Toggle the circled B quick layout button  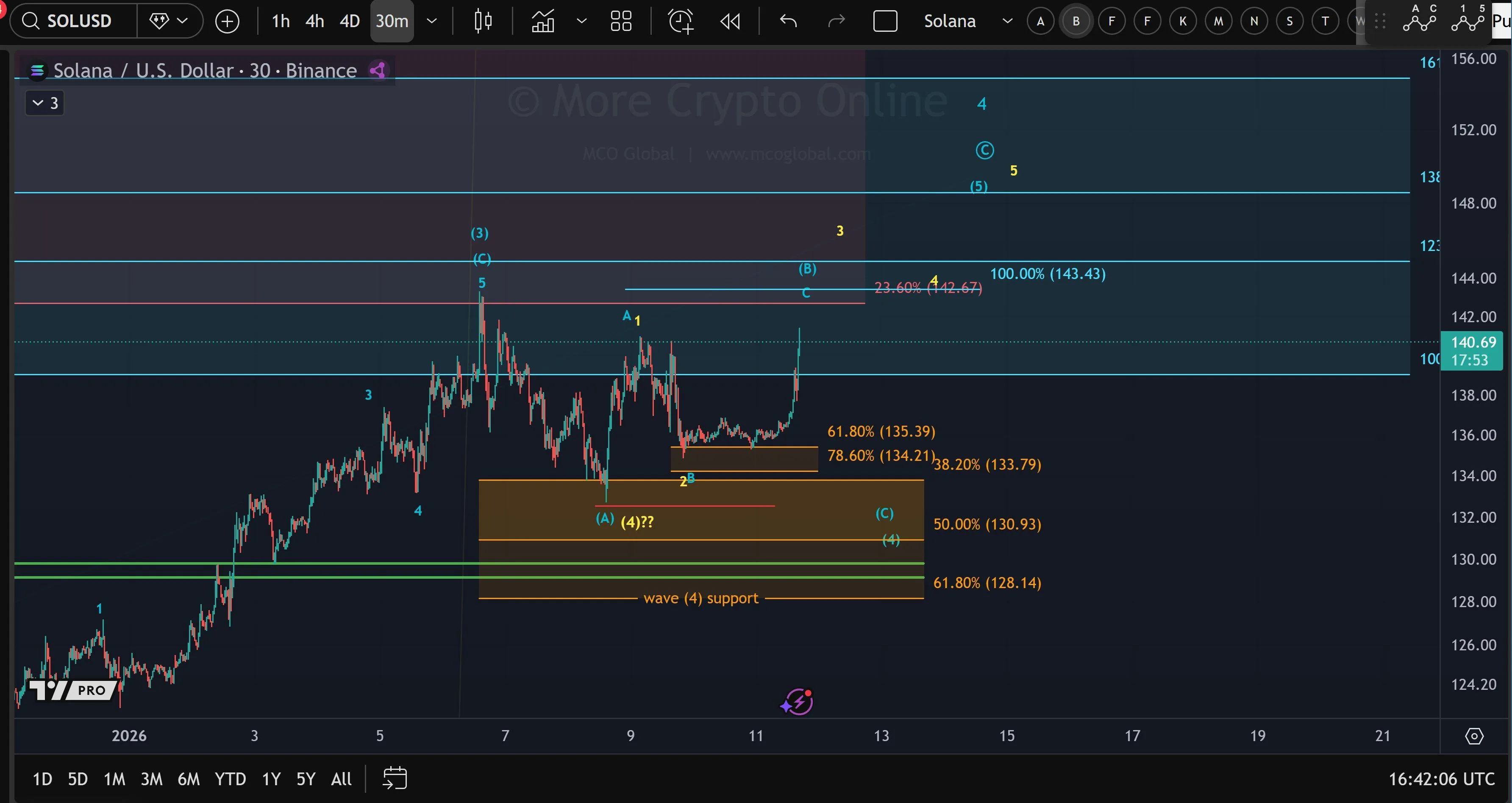[x=1076, y=21]
